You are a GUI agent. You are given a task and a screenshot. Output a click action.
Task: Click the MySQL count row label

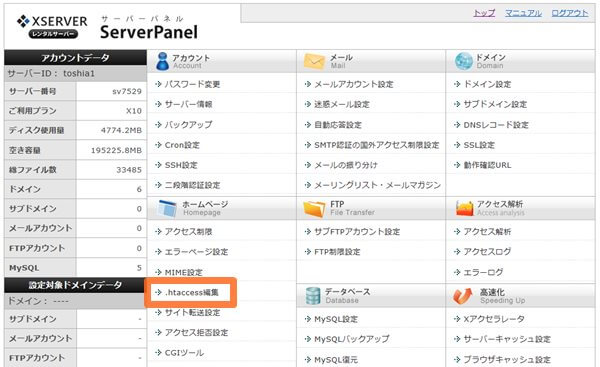[x=24, y=268]
